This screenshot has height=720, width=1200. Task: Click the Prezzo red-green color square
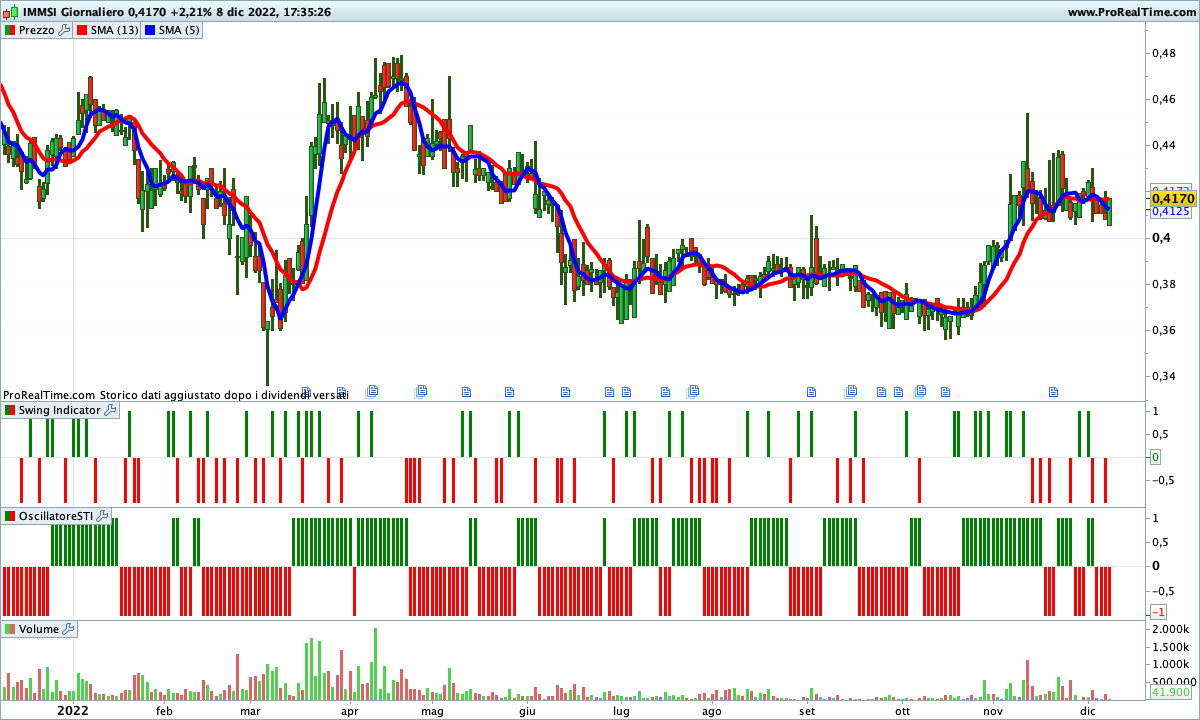tap(10, 30)
